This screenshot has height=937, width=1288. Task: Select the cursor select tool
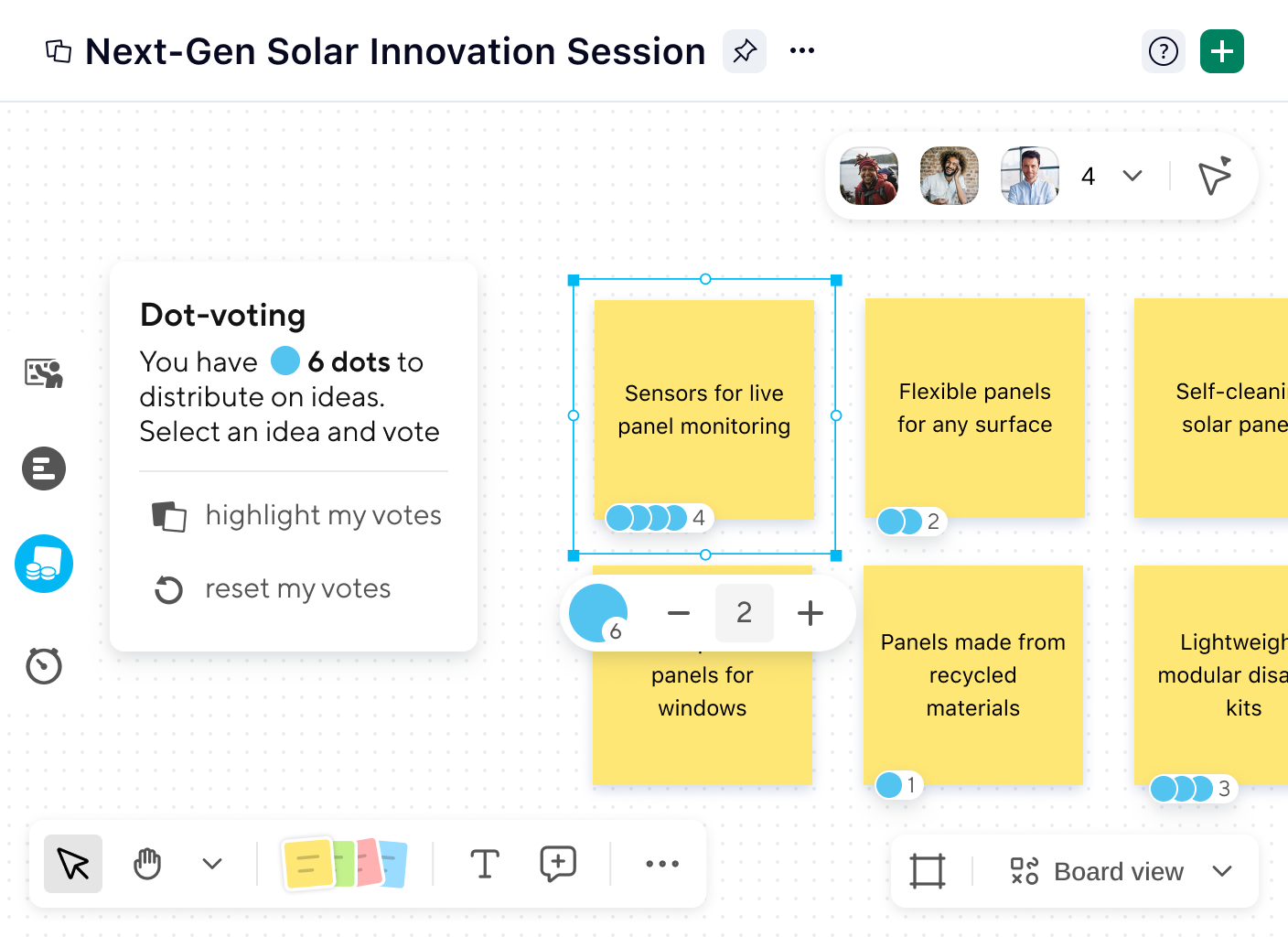pos(72,863)
